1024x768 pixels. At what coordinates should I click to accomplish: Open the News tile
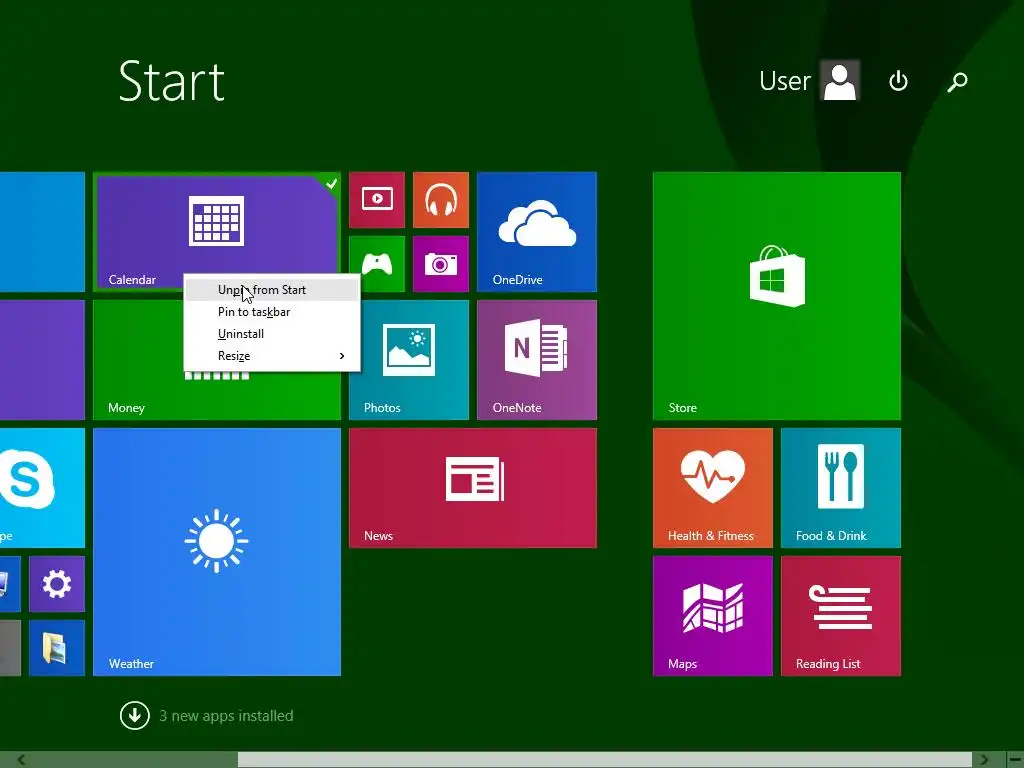(473, 488)
